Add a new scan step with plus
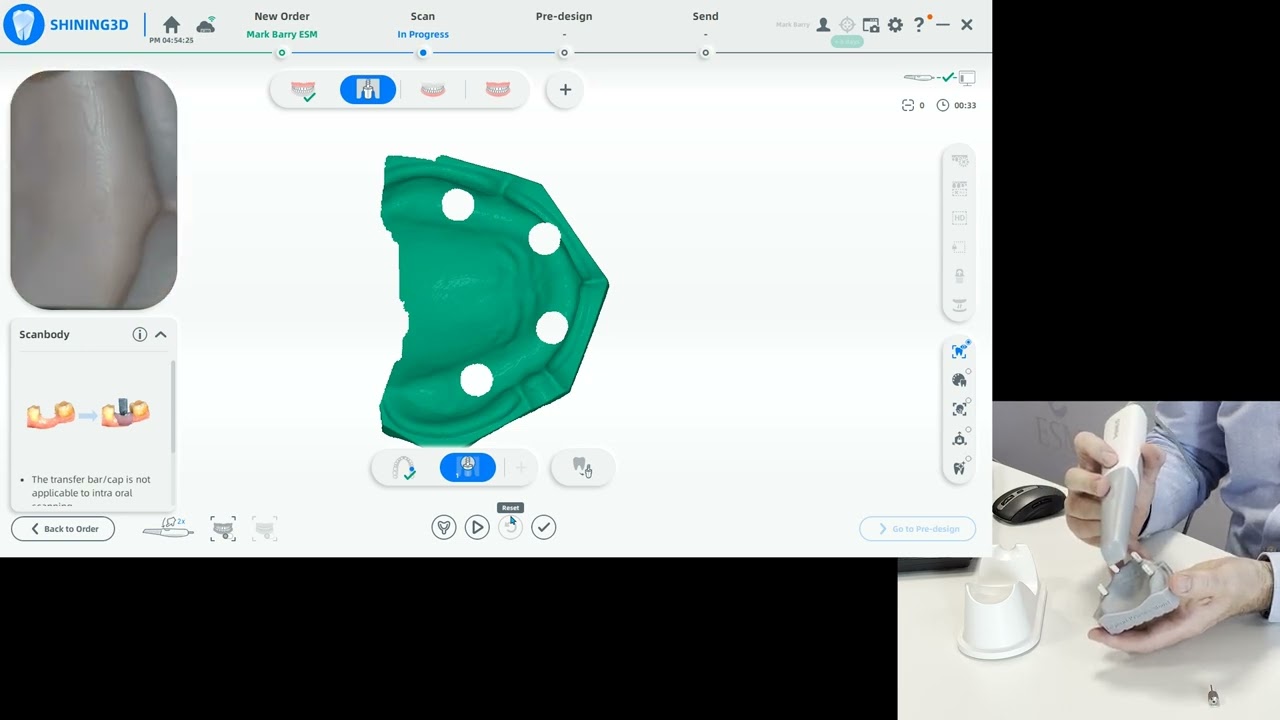The width and height of the screenshot is (1280, 720). tap(565, 90)
